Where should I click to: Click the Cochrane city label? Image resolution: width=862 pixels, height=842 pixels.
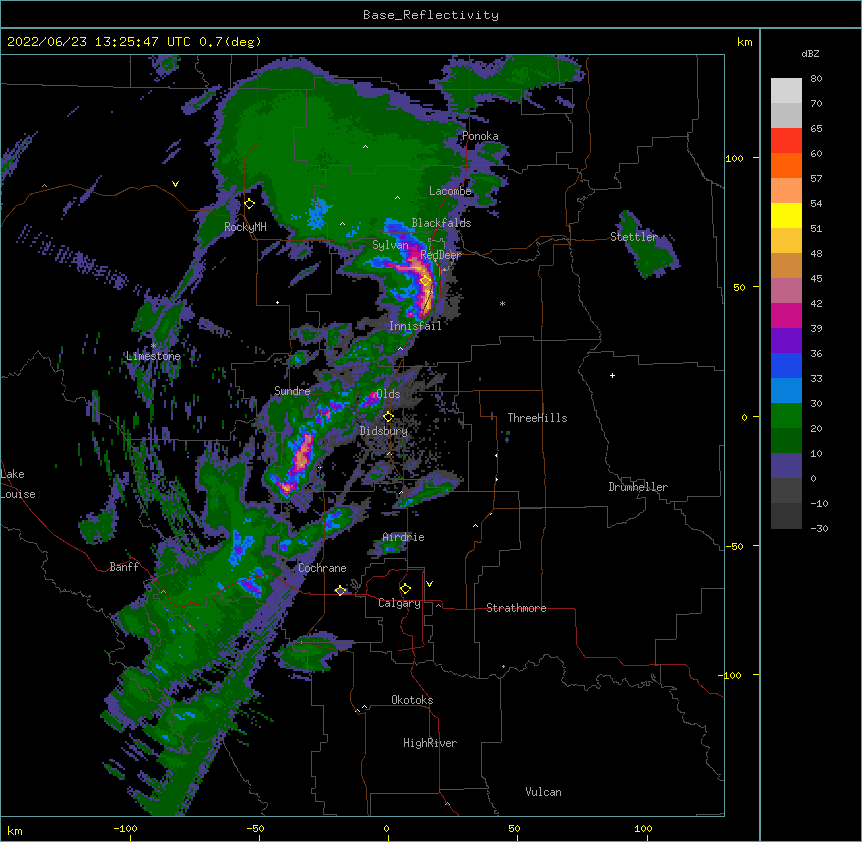coord(322,568)
